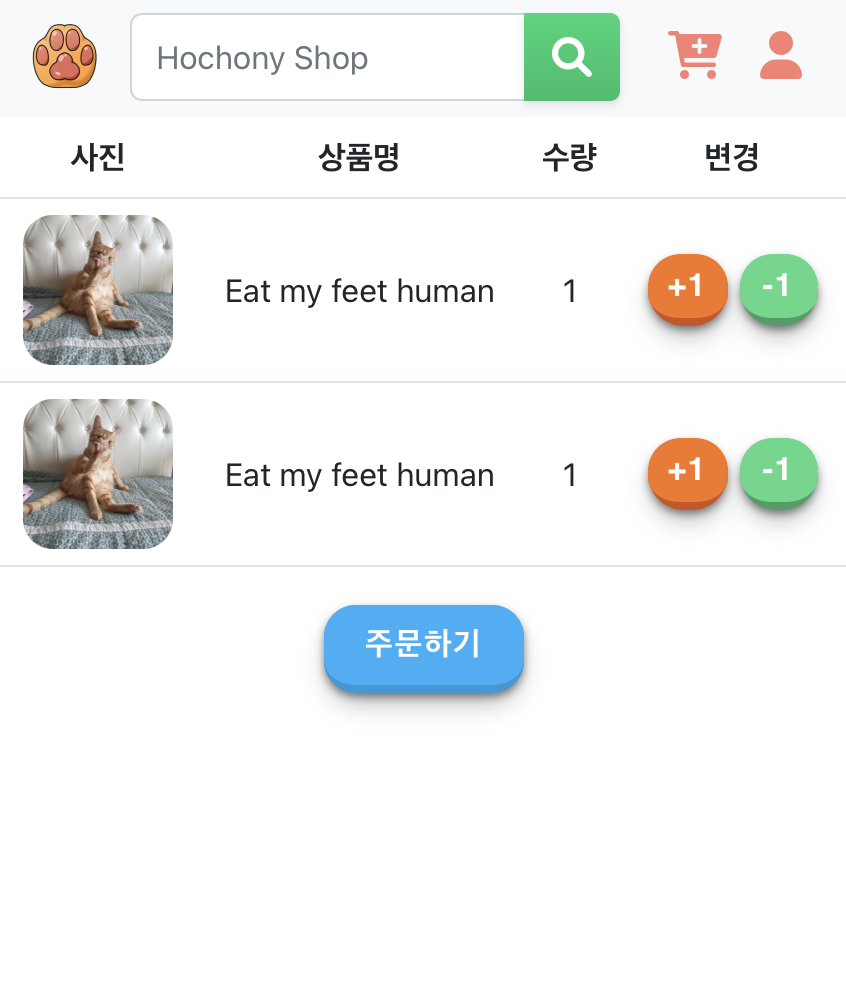The height and width of the screenshot is (985, 846).
Task: Select first row's Eat my feet human name
Action: click(359, 291)
